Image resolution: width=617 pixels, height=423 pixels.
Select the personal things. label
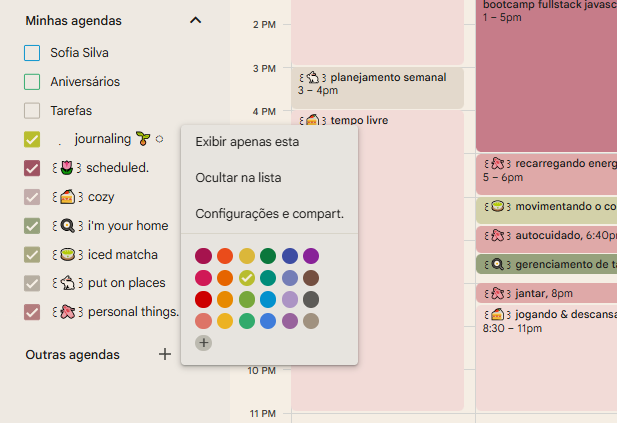click(115, 312)
